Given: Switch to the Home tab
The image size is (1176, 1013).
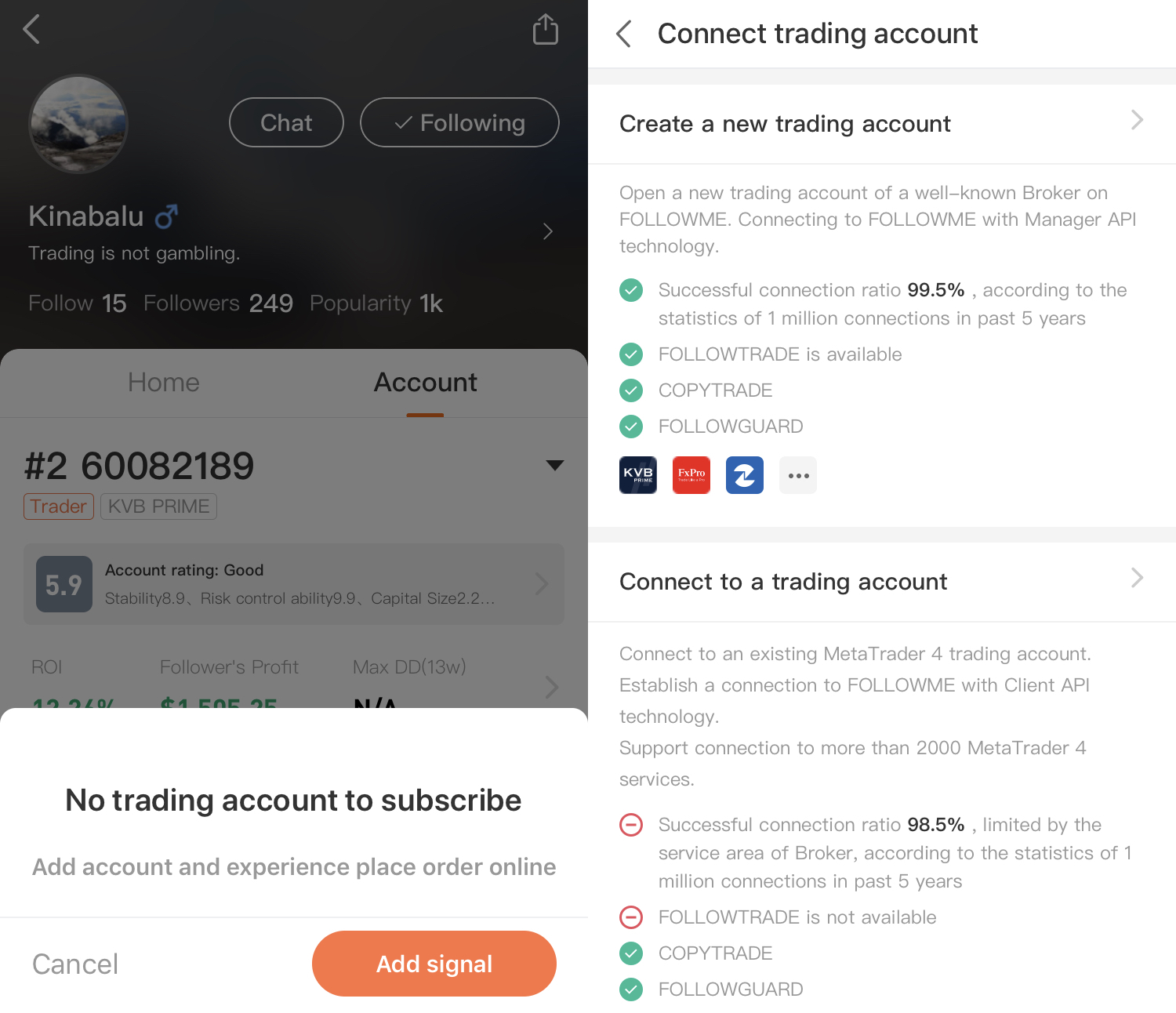Looking at the screenshot, I should coord(164,383).
